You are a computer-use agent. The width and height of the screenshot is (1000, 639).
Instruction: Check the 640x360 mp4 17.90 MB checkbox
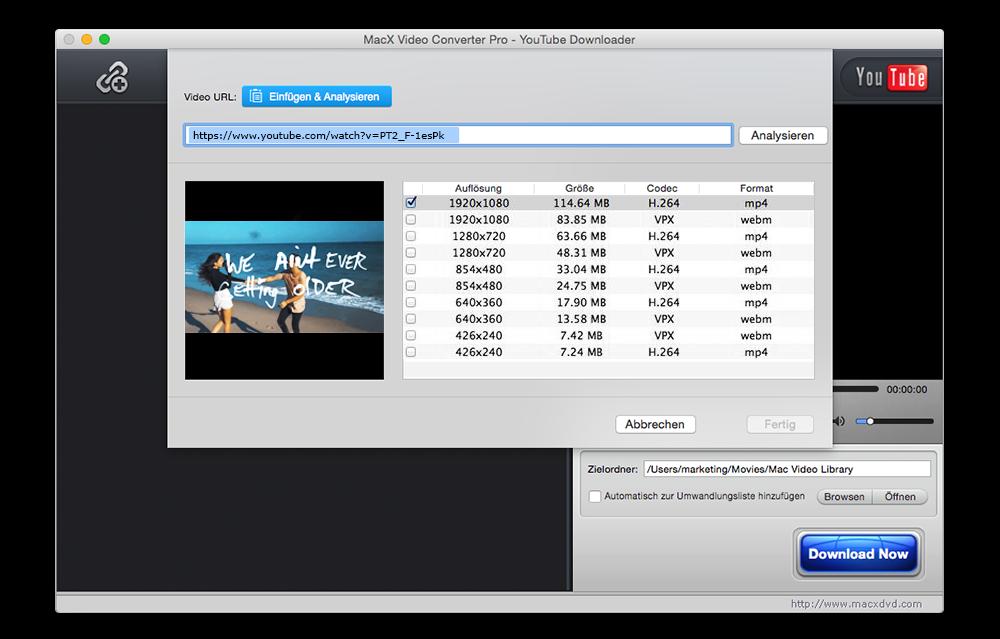(x=411, y=302)
